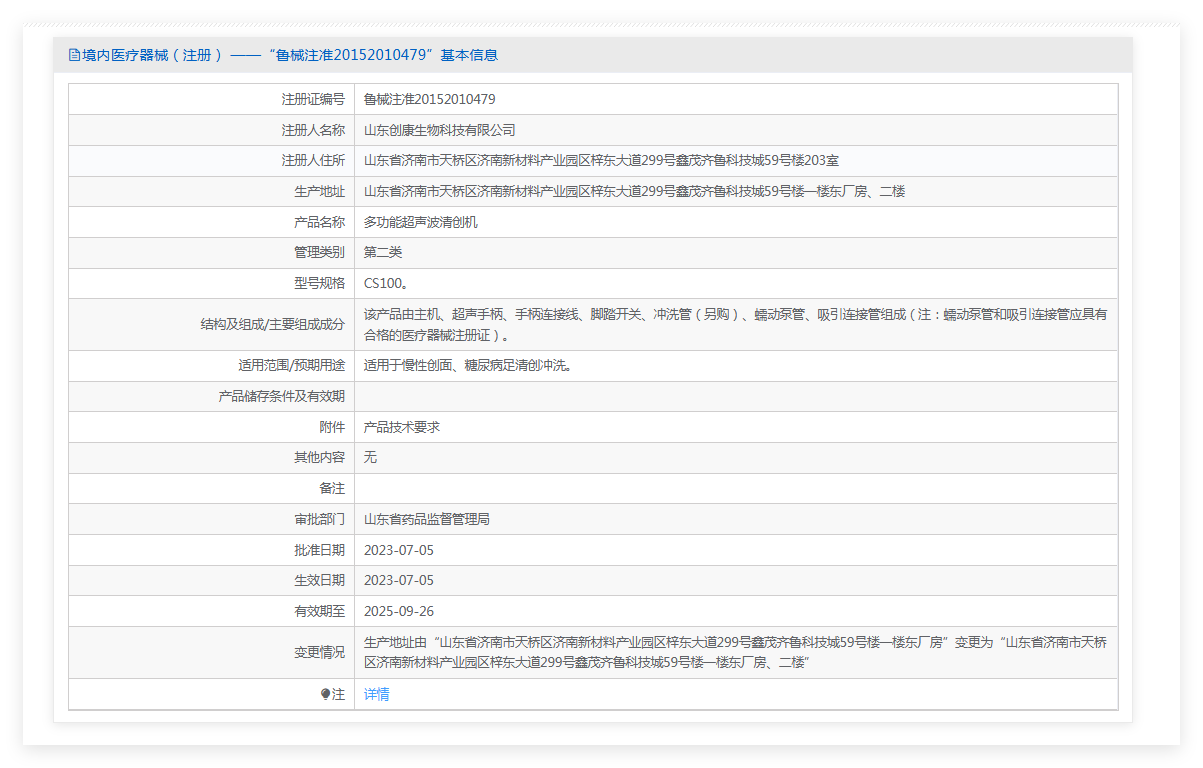Viewport: 1203px width, 768px height.
Task: Select effective date 2023-07-05 in 生效日期 row
Action: coord(399,581)
